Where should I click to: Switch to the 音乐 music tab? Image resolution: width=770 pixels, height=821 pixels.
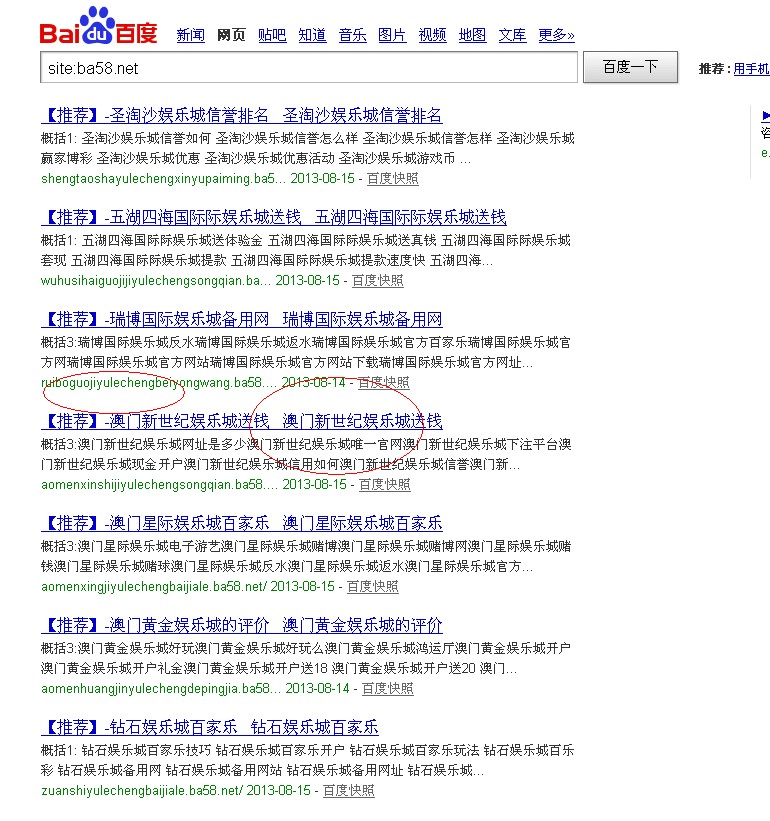click(x=352, y=35)
